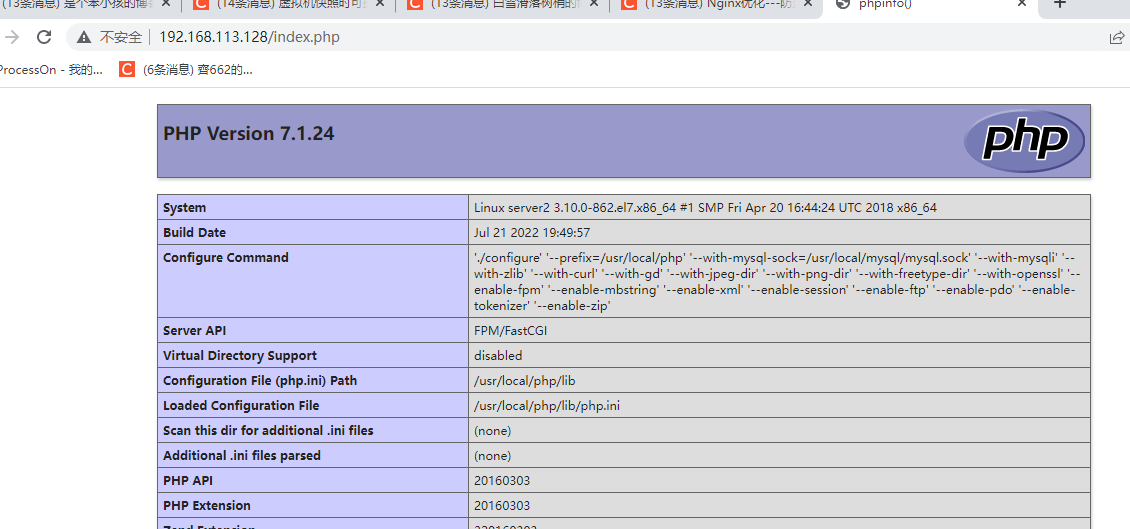Screen dimensions: 1130x529
Task: Click the disabled value
Action: (x=498, y=355)
